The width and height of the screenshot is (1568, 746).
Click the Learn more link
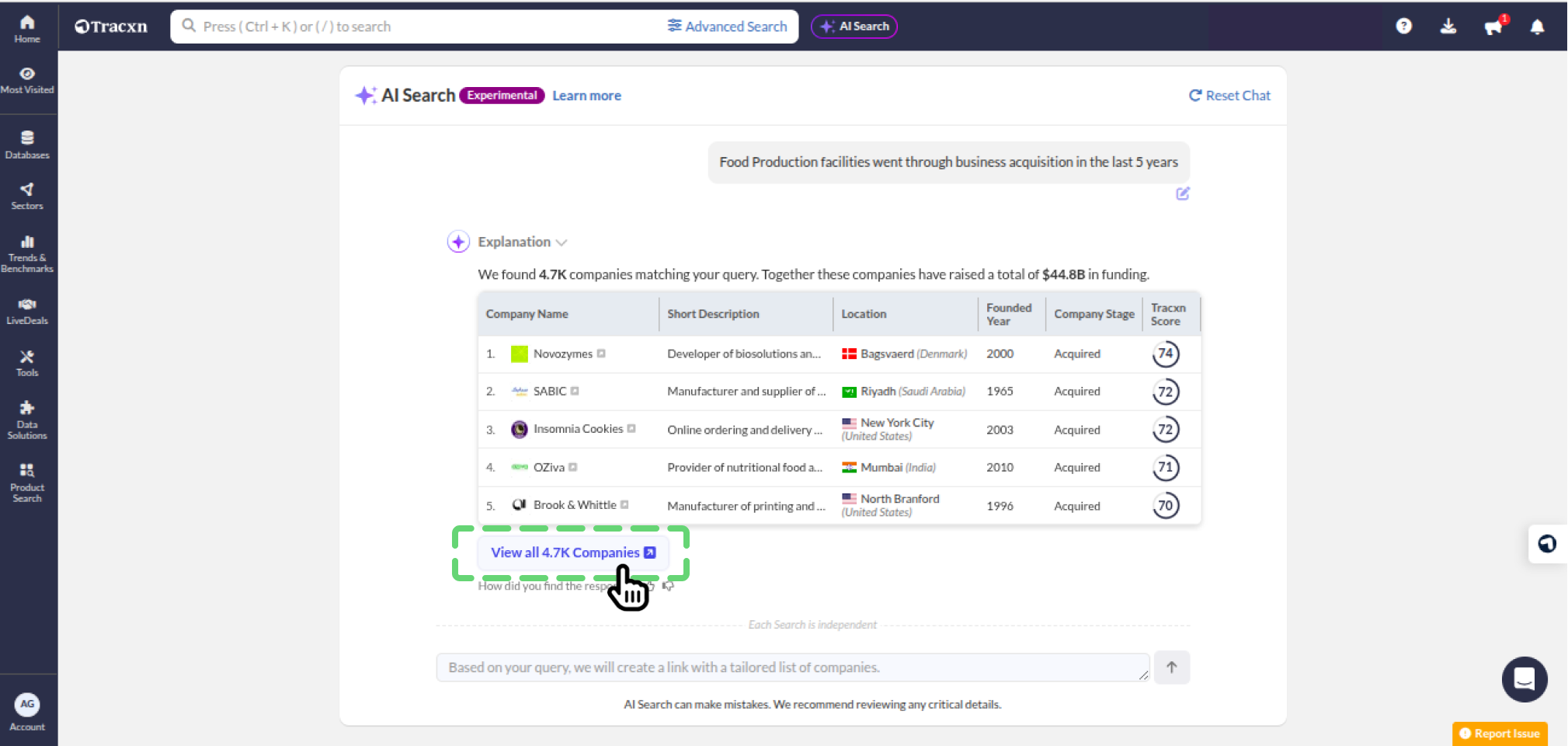pos(586,96)
